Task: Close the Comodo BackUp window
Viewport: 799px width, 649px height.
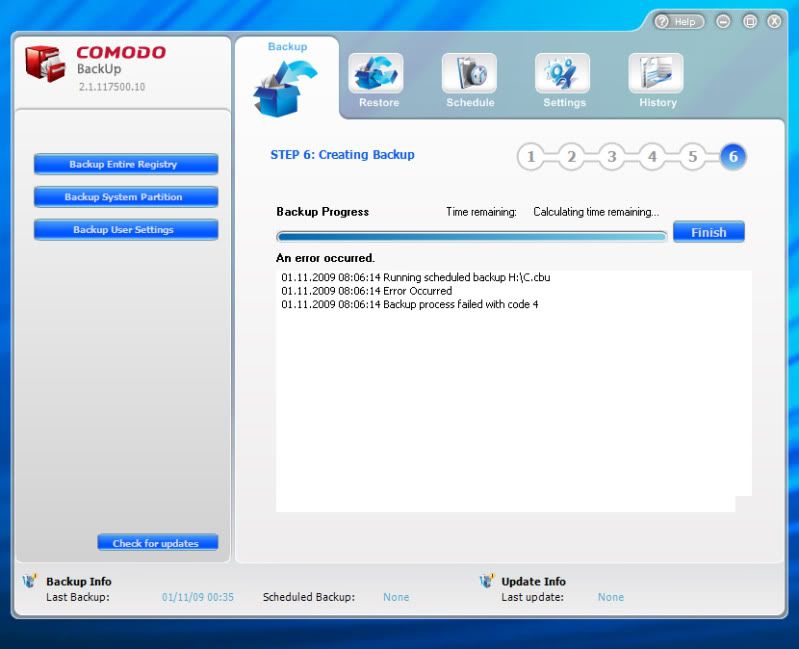Action: 775,21
